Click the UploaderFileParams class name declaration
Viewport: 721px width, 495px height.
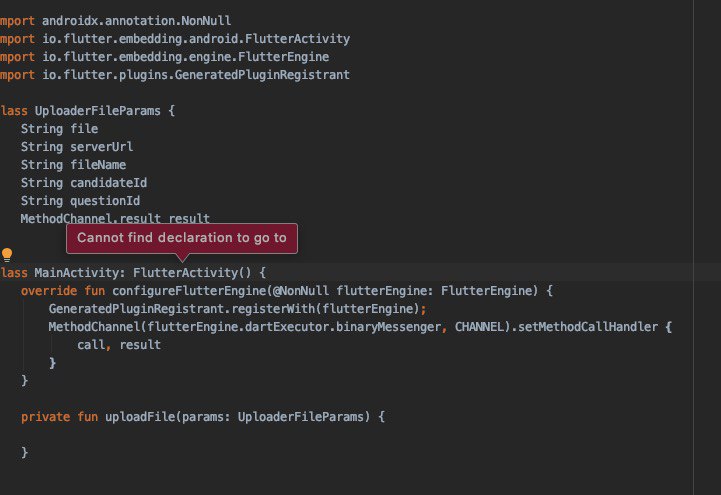97,111
